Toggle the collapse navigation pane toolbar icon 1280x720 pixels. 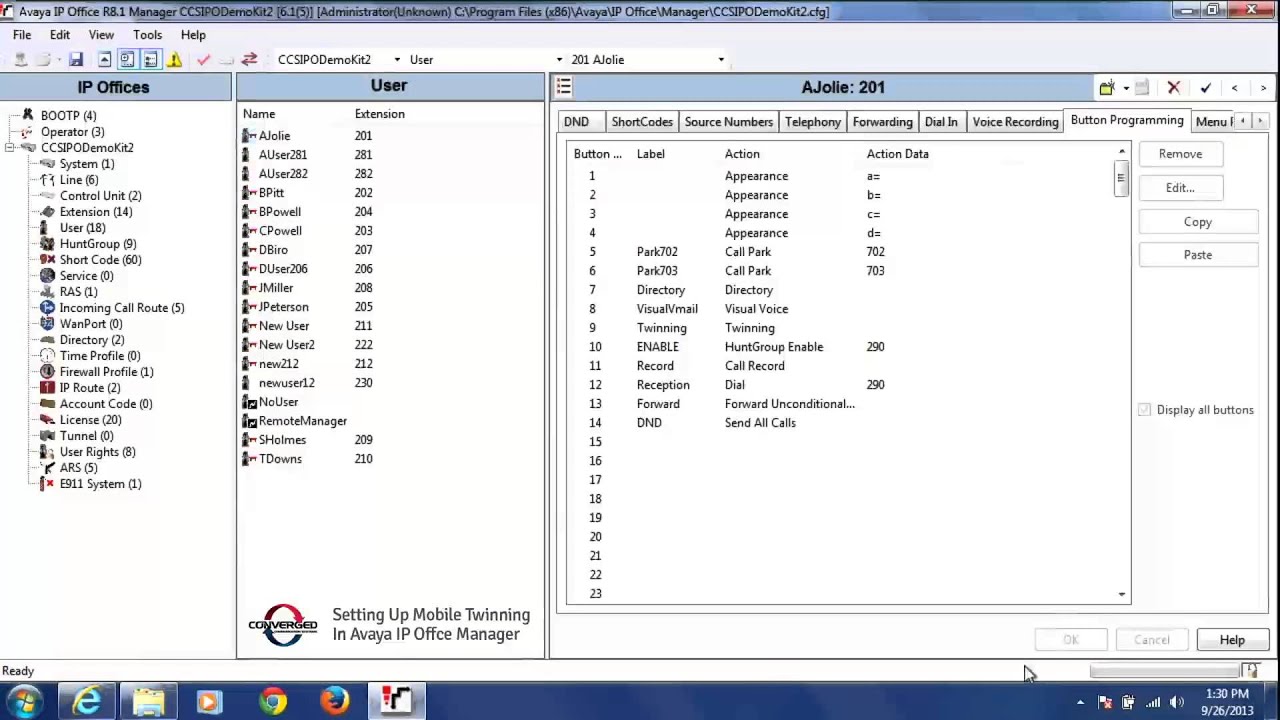click(104, 60)
